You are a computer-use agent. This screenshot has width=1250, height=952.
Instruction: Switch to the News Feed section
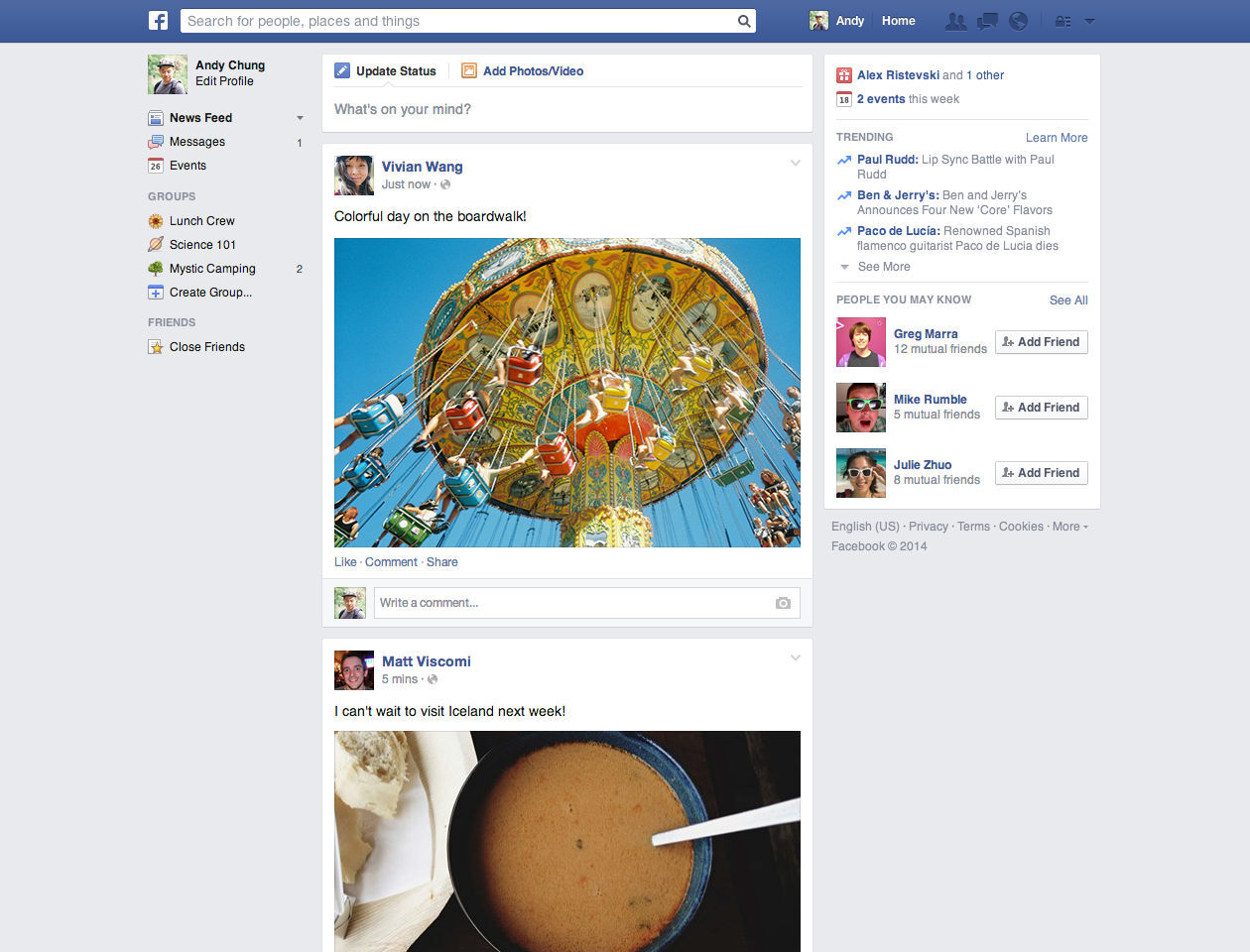click(x=198, y=117)
